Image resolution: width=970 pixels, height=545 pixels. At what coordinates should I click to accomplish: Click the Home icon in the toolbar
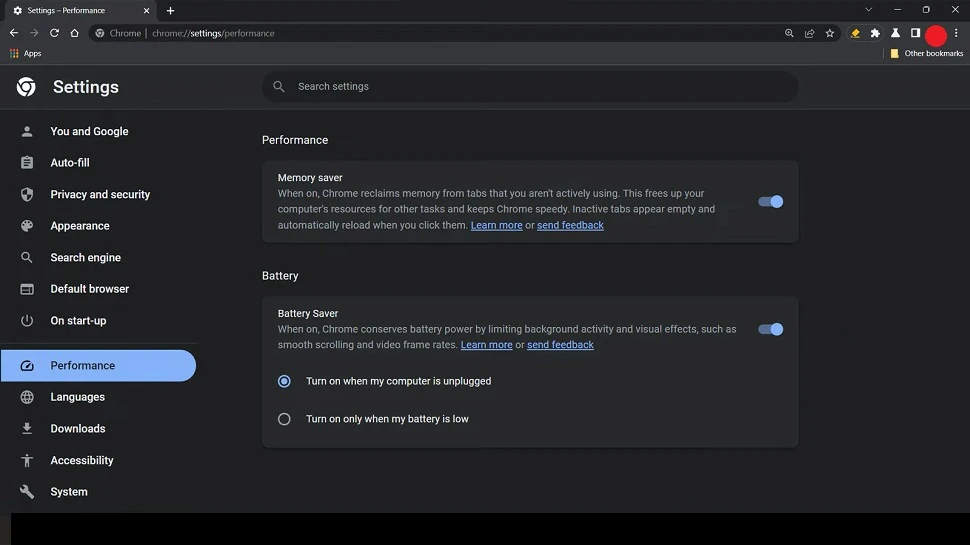pos(74,33)
